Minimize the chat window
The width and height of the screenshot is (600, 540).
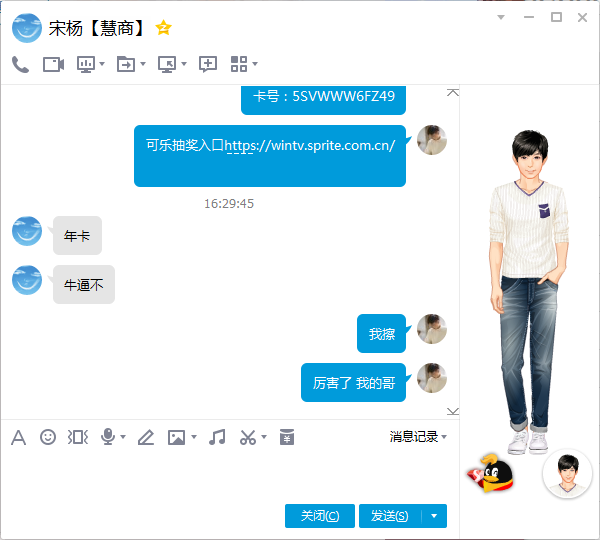[529, 17]
